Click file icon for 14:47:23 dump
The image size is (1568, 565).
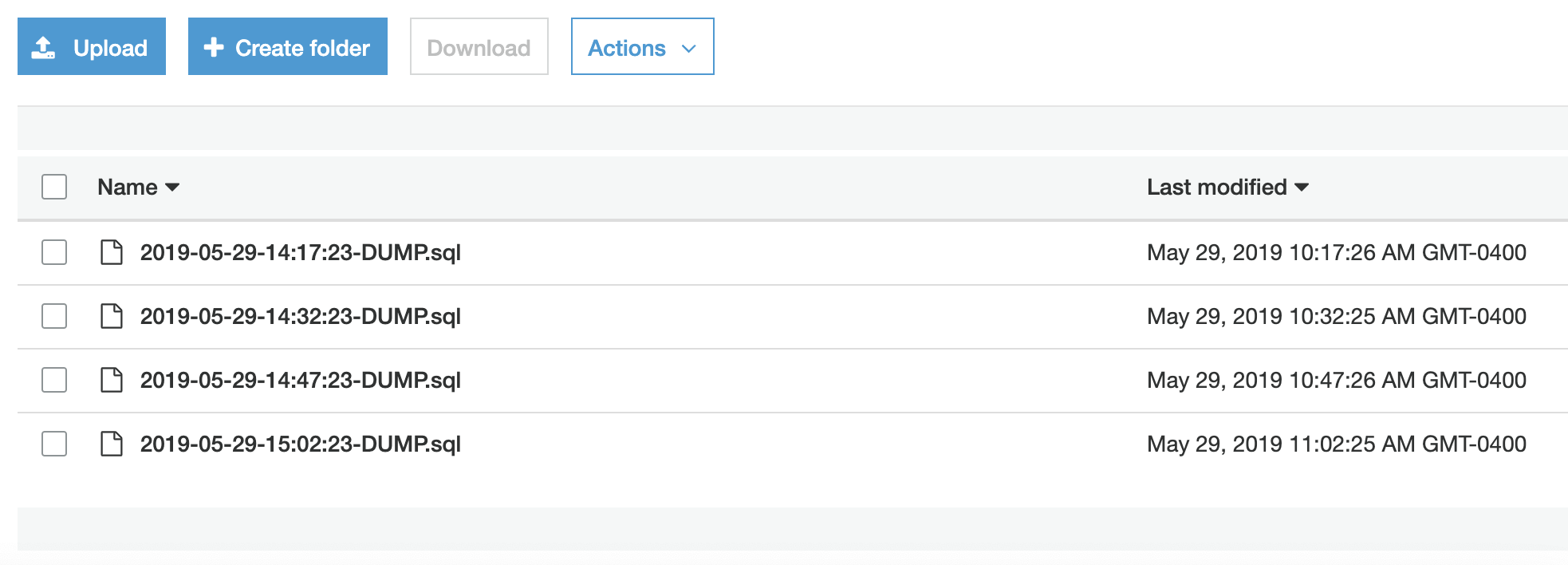tap(112, 380)
